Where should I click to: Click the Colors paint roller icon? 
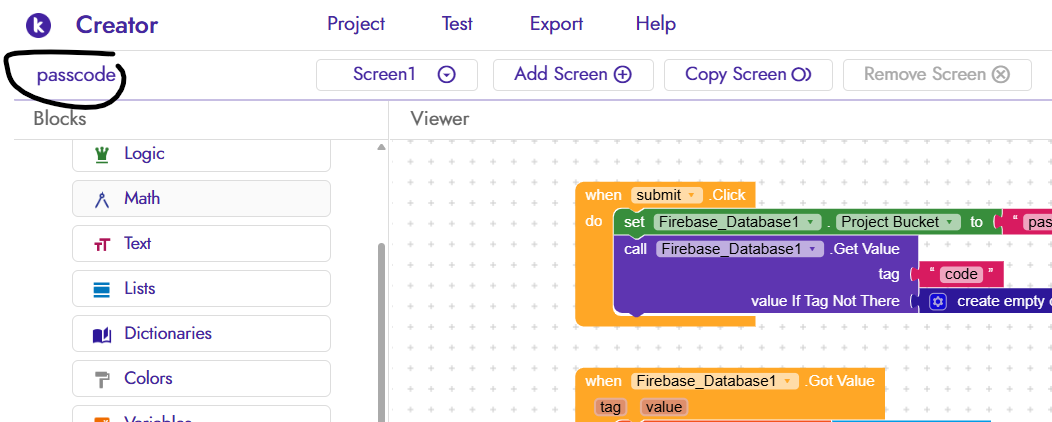click(x=102, y=380)
